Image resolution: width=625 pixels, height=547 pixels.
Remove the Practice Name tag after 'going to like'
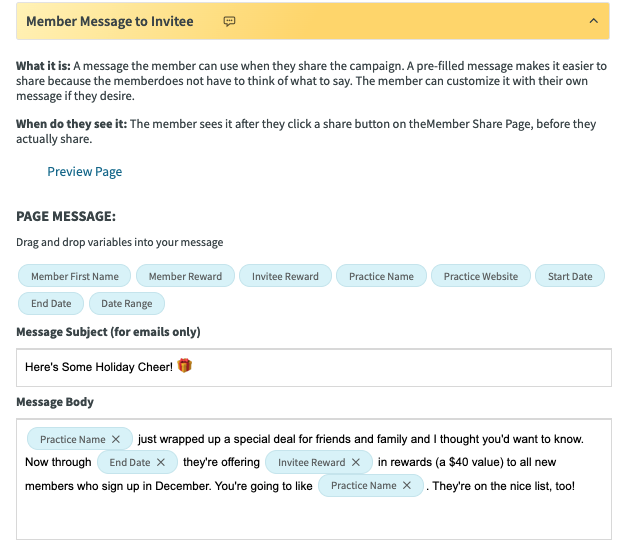tap(407, 485)
